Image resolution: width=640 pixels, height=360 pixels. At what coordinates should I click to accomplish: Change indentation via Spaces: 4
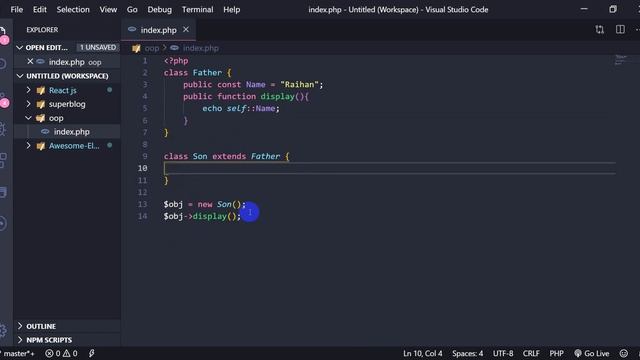coord(467,353)
